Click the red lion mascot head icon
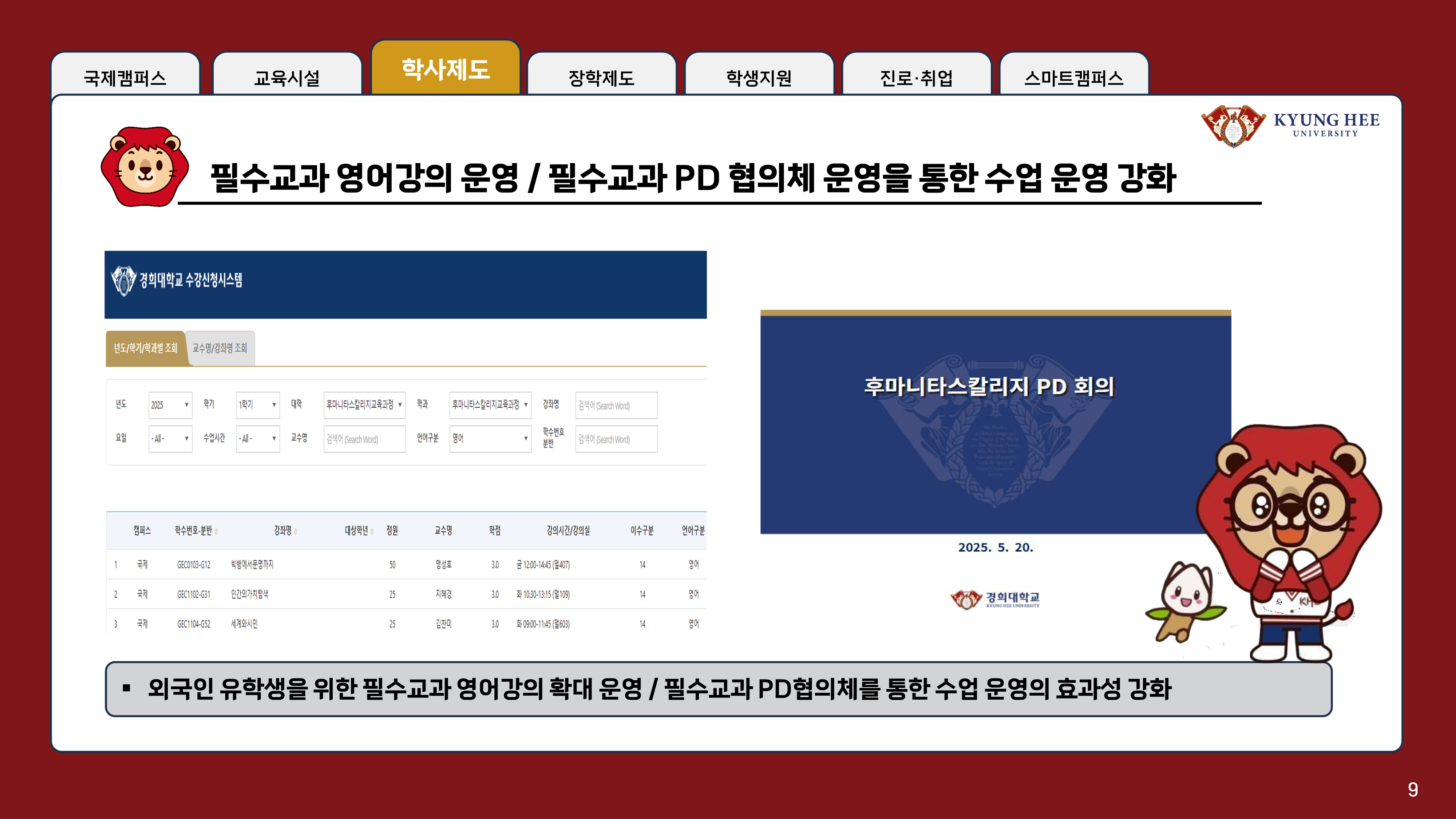1456x819 pixels. [x=145, y=166]
